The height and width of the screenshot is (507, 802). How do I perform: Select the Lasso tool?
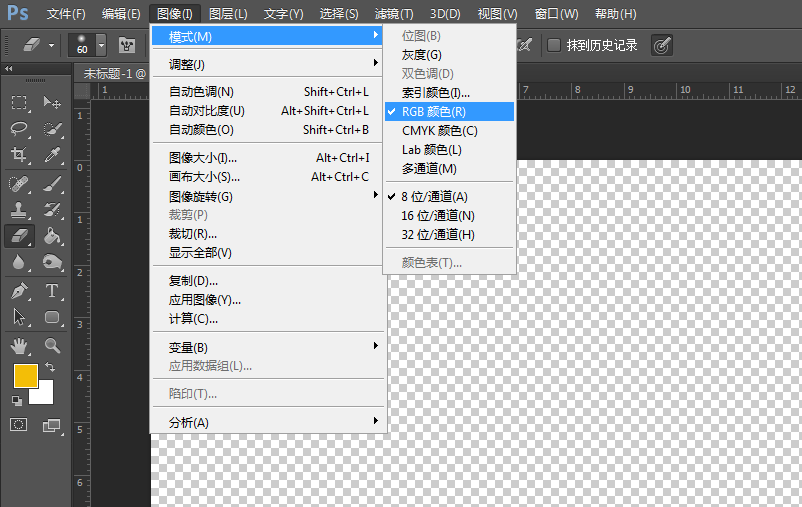coord(19,128)
